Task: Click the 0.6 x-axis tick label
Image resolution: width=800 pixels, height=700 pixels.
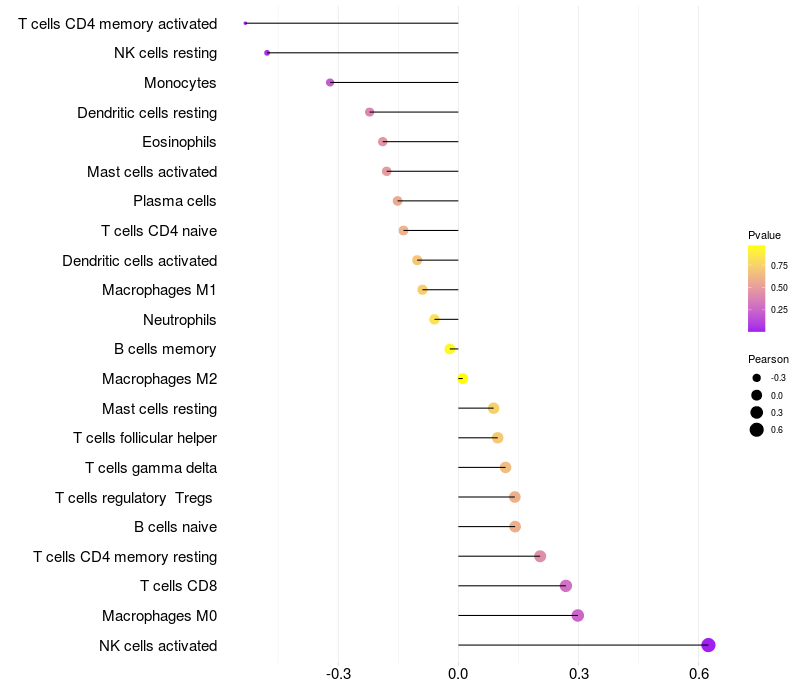Action: click(x=699, y=674)
